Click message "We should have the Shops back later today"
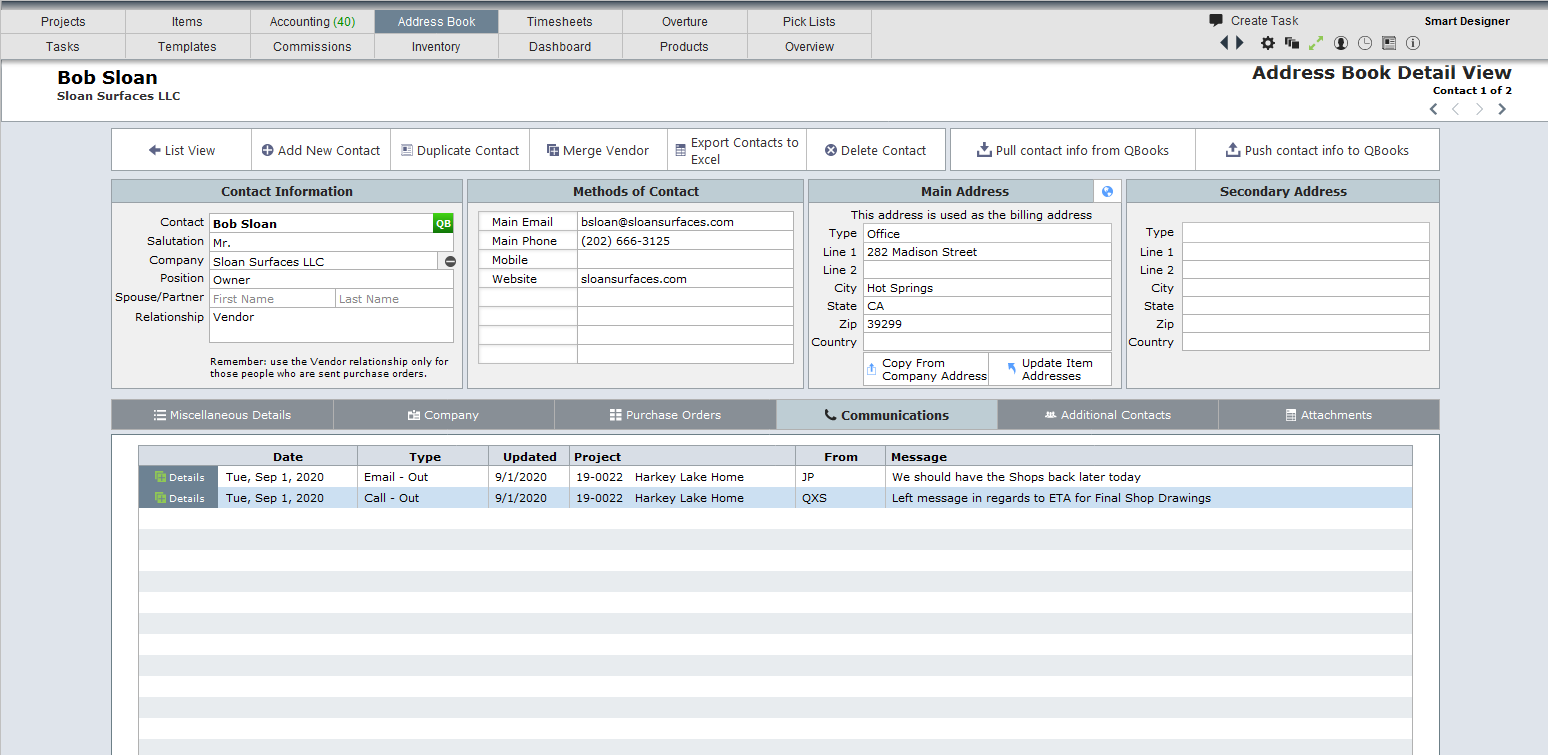Image resolution: width=1548 pixels, height=755 pixels. tap(1016, 477)
